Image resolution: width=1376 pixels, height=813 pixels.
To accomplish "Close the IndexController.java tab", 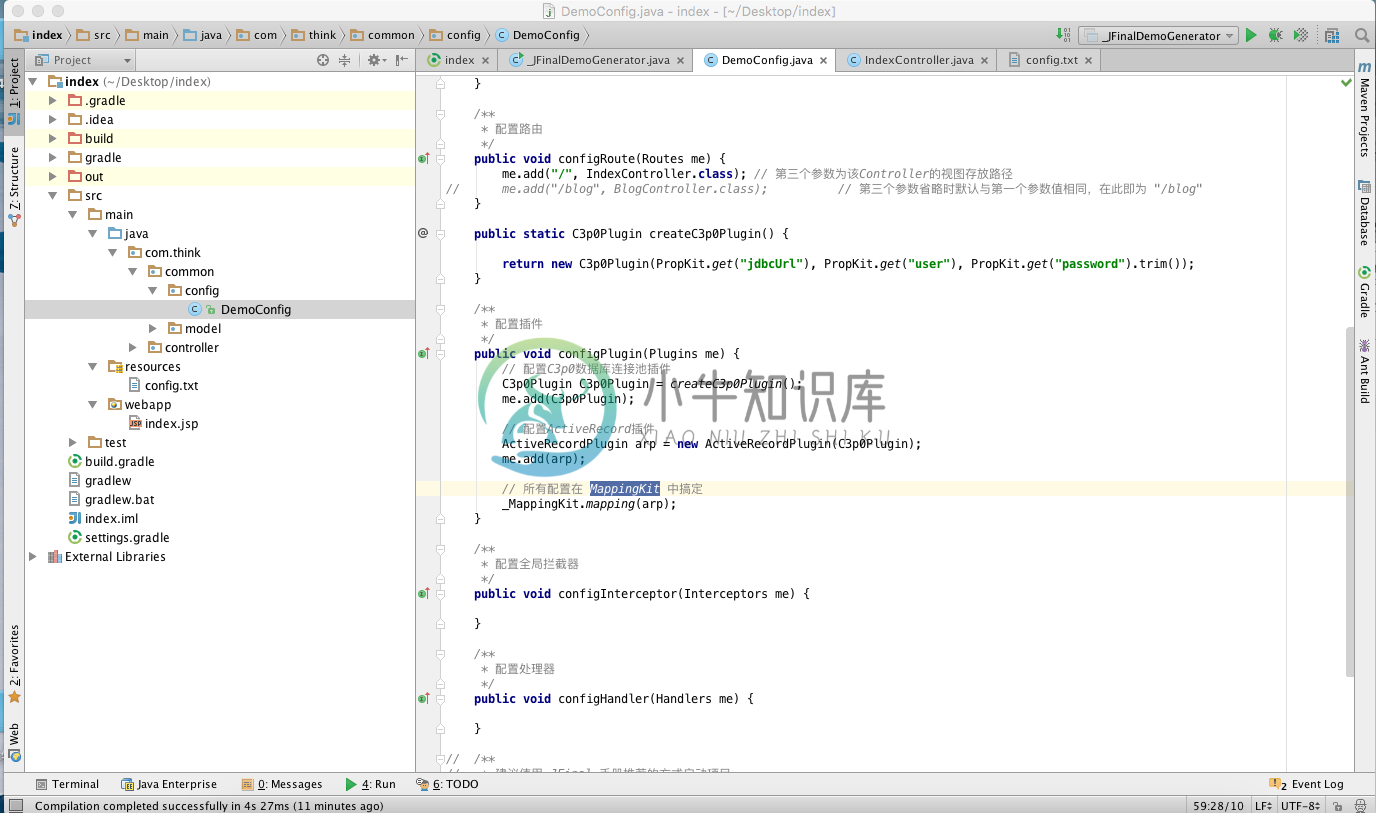I will coord(985,61).
